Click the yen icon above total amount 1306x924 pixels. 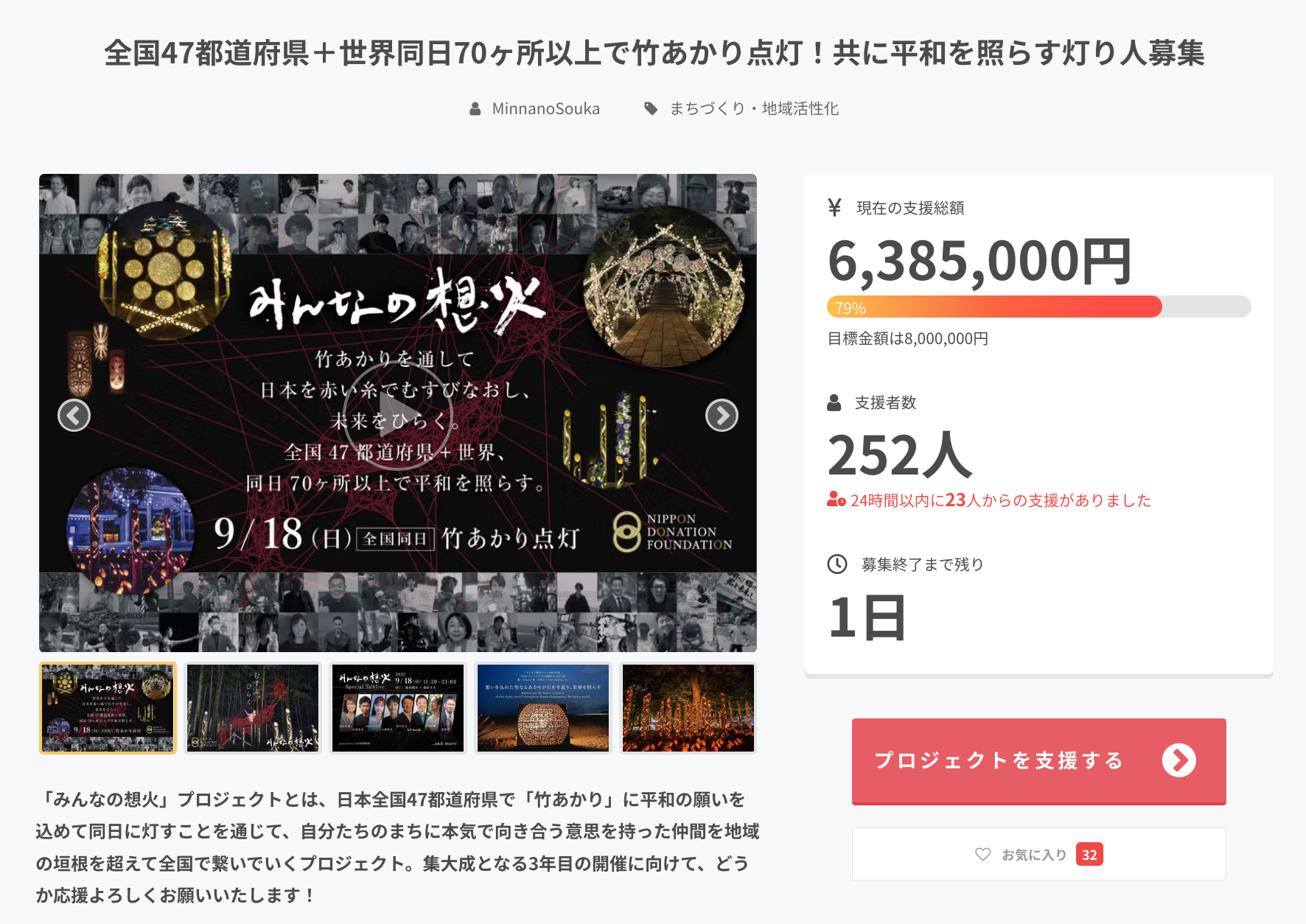834,208
